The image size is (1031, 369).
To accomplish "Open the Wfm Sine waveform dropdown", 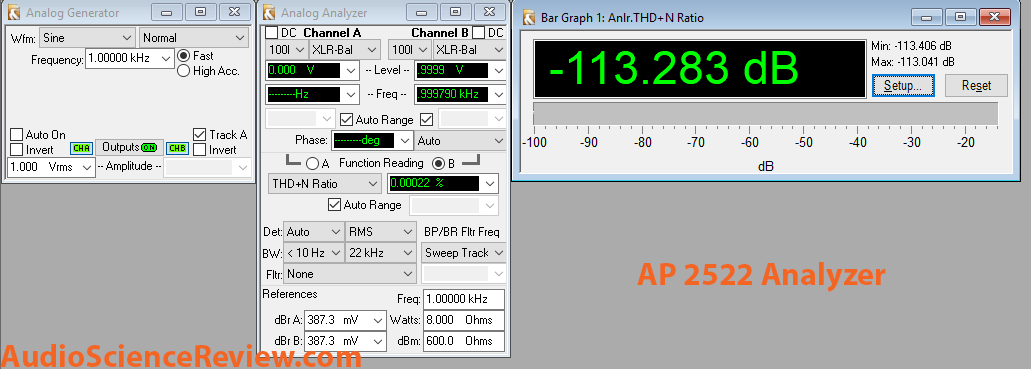I will [87, 38].
